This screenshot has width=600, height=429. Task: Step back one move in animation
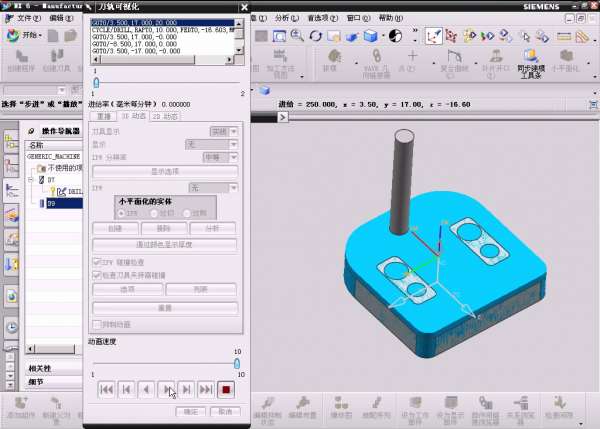pyautogui.click(x=126, y=390)
